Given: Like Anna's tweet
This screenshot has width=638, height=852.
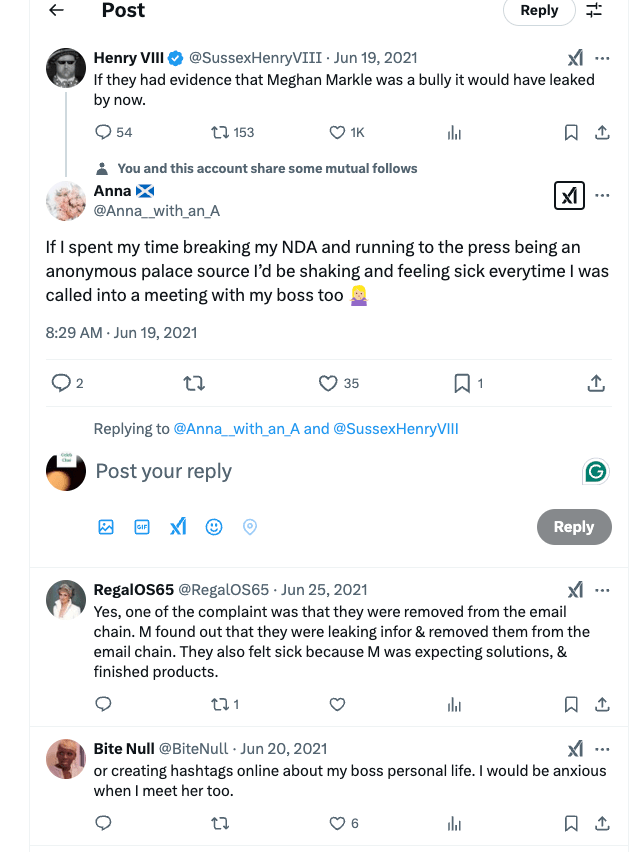Looking at the screenshot, I should point(327,383).
